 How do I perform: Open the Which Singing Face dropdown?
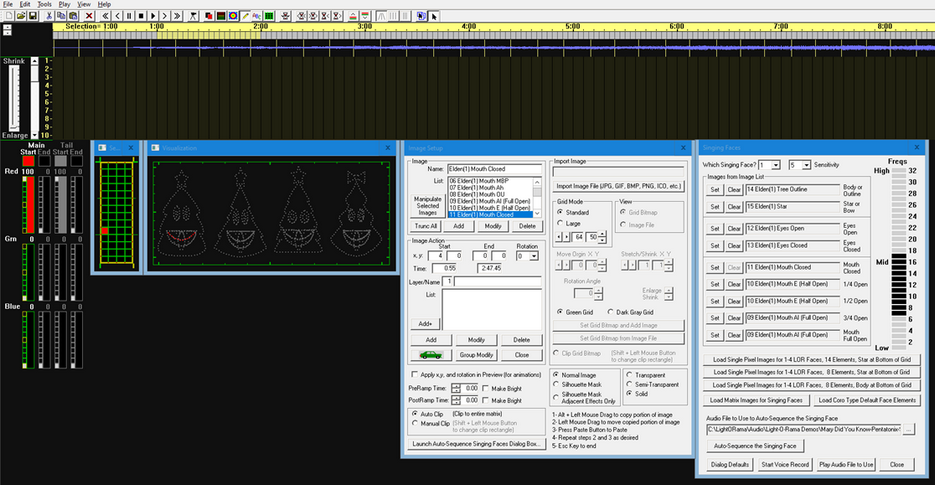click(x=775, y=164)
